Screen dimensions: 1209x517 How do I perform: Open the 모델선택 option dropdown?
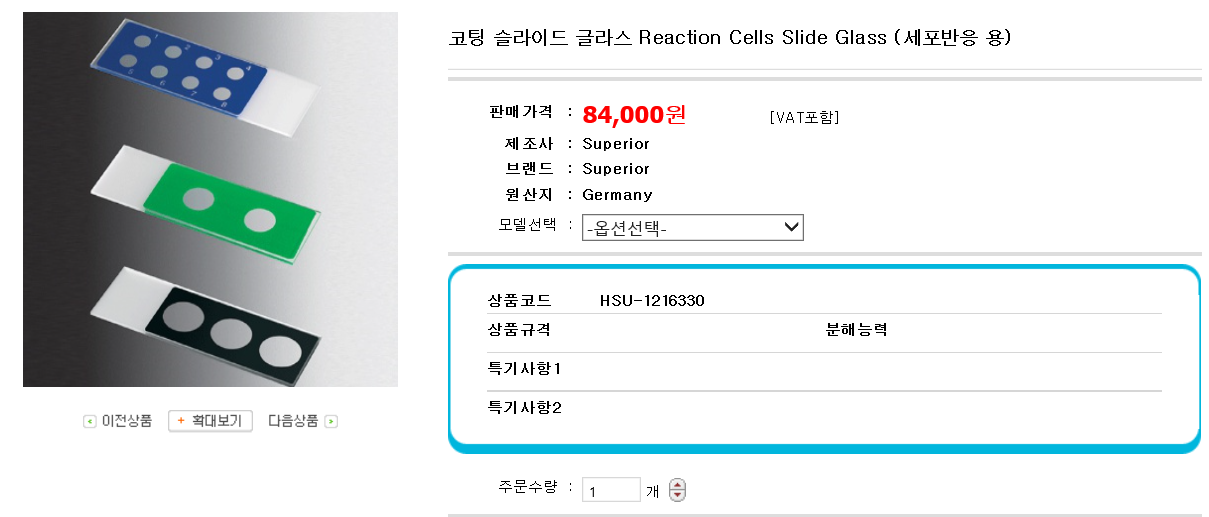pyautogui.click(x=693, y=228)
